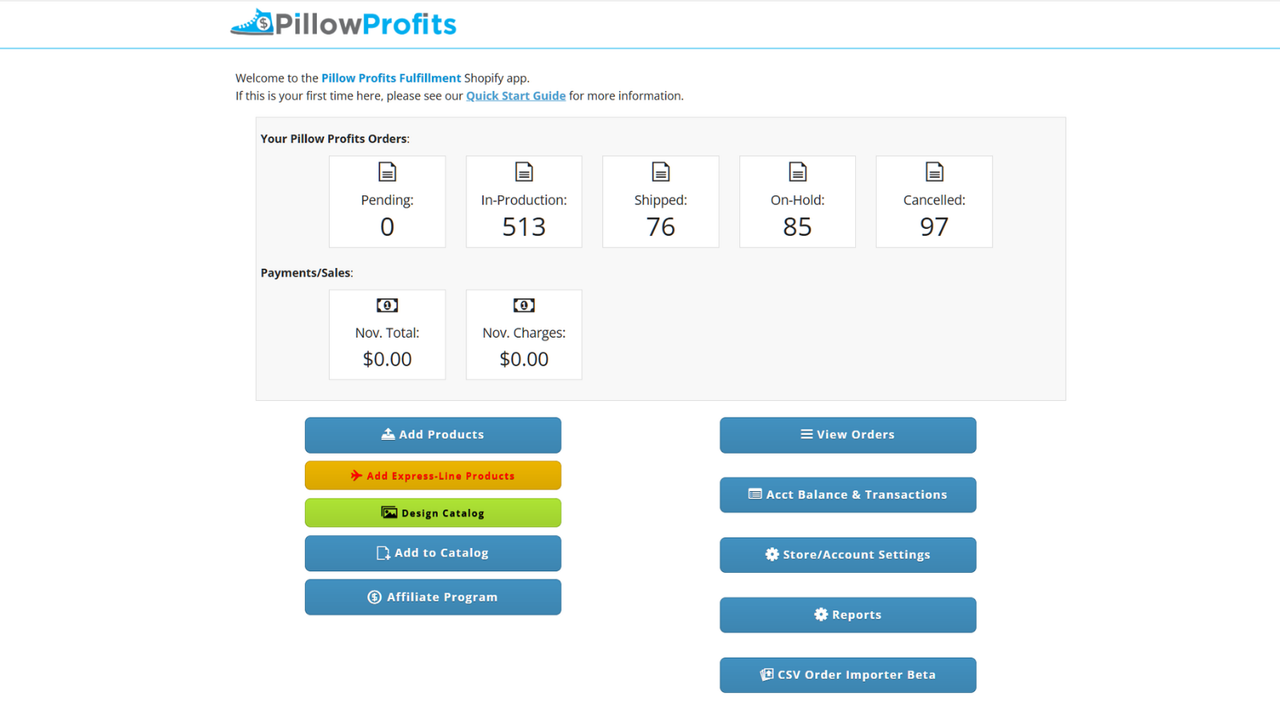Click the In-Production document icon

(524, 172)
